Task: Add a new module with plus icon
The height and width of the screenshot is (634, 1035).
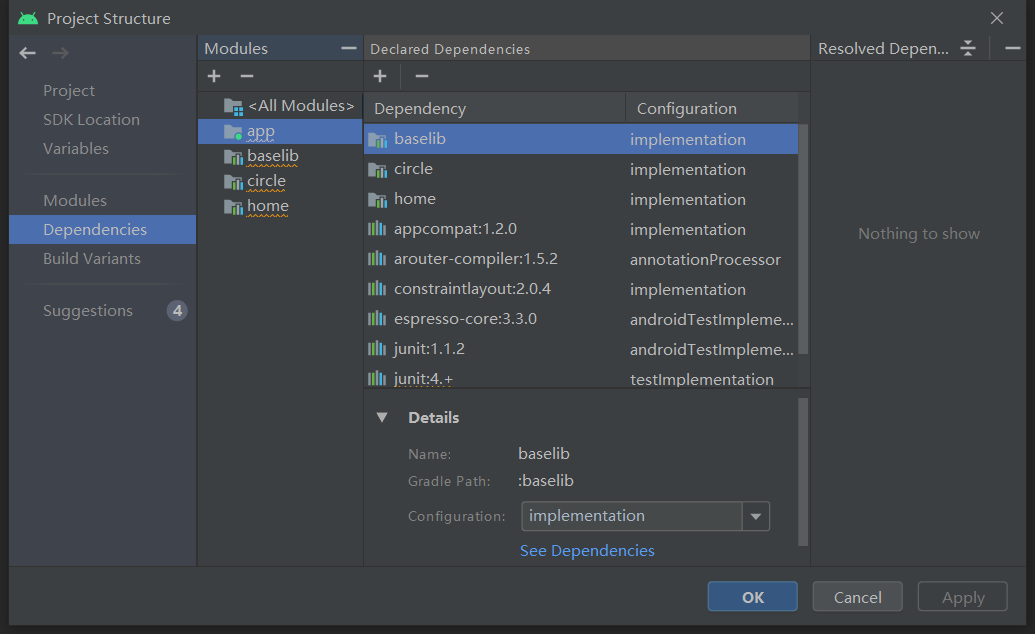Action: 214,76
